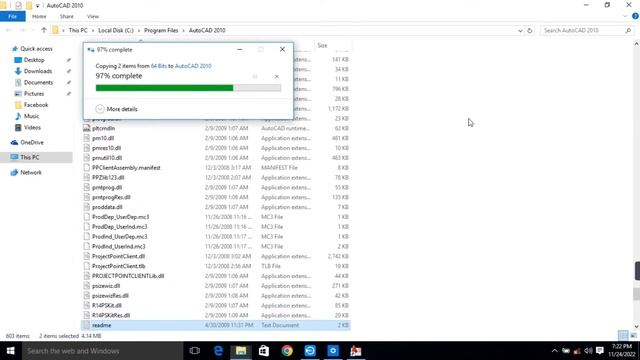
Task: Click the proddata.dll file icon
Action: click(87, 207)
